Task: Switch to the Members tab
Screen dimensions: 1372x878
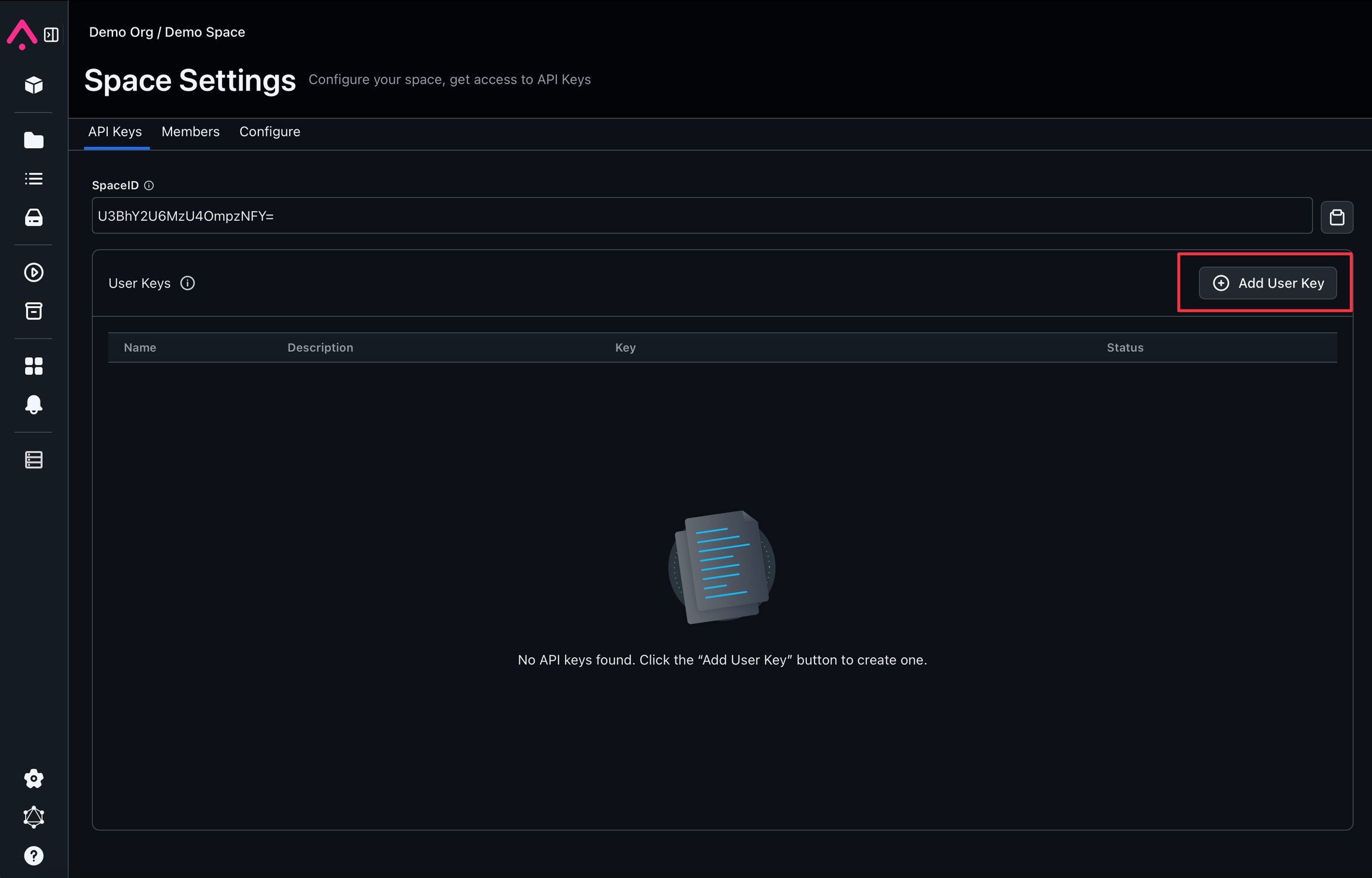Action: 191,132
